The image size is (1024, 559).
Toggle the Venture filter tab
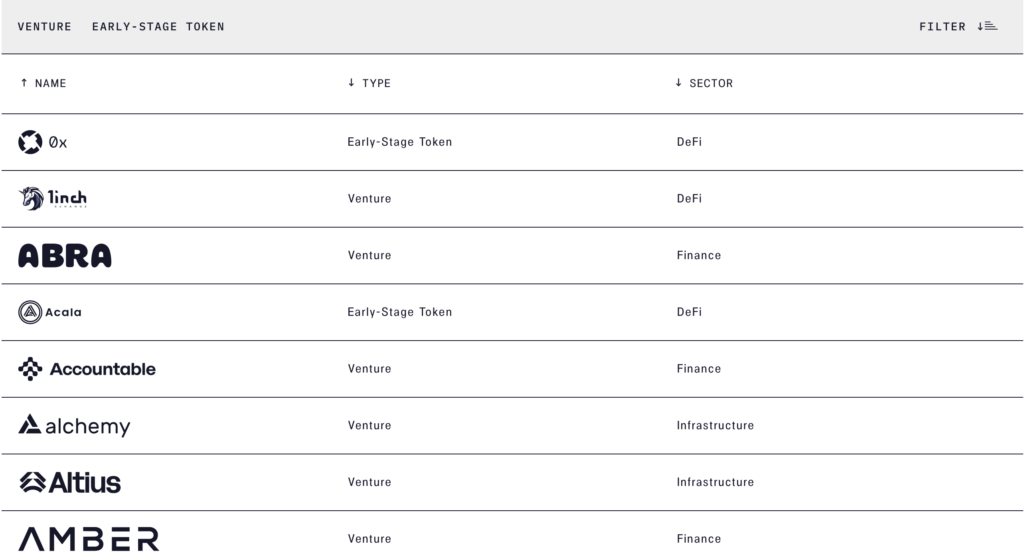(44, 27)
